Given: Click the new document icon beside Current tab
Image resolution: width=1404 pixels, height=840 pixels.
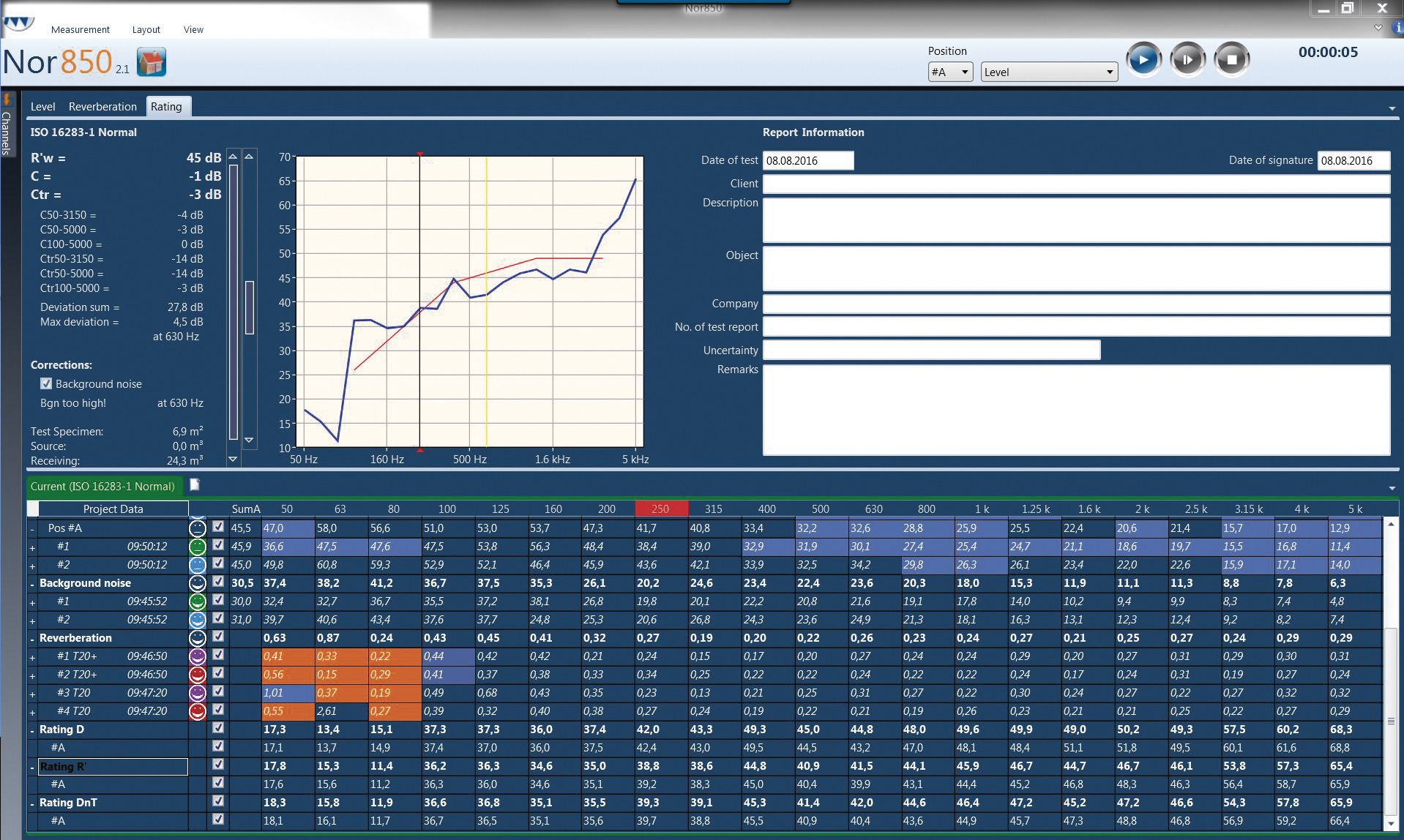Looking at the screenshot, I should pyautogui.click(x=195, y=484).
